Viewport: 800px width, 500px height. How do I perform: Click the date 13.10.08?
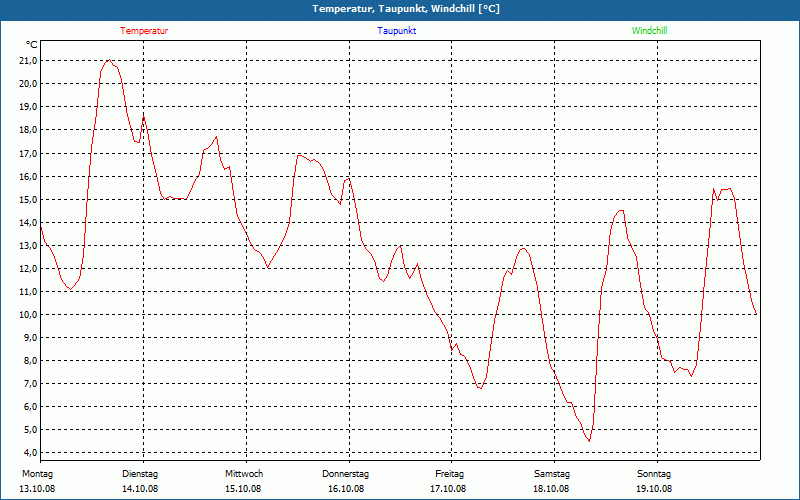coord(37,489)
